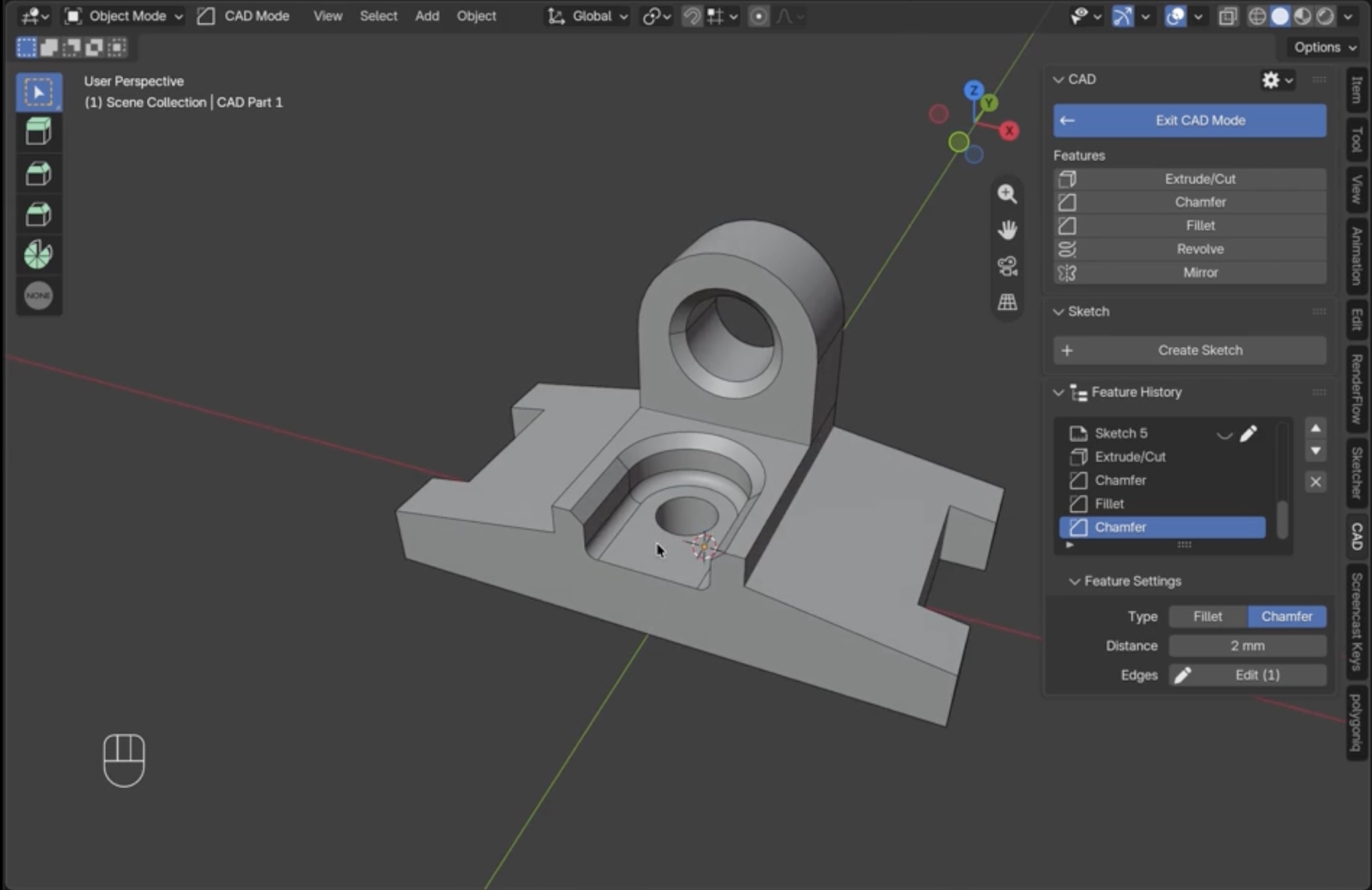Remove selected feature with X button
Image resolution: width=1372 pixels, height=890 pixels.
point(1316,482)
